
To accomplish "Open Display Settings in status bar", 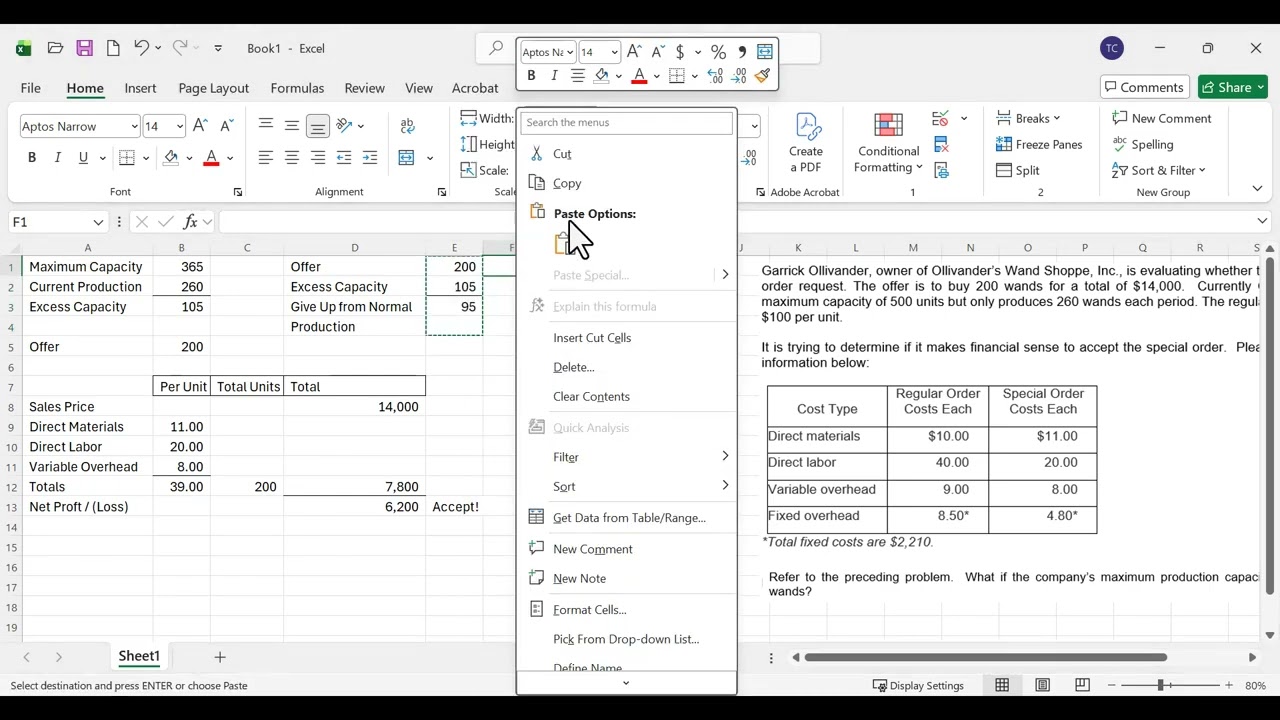I will (x=918, y=685).
